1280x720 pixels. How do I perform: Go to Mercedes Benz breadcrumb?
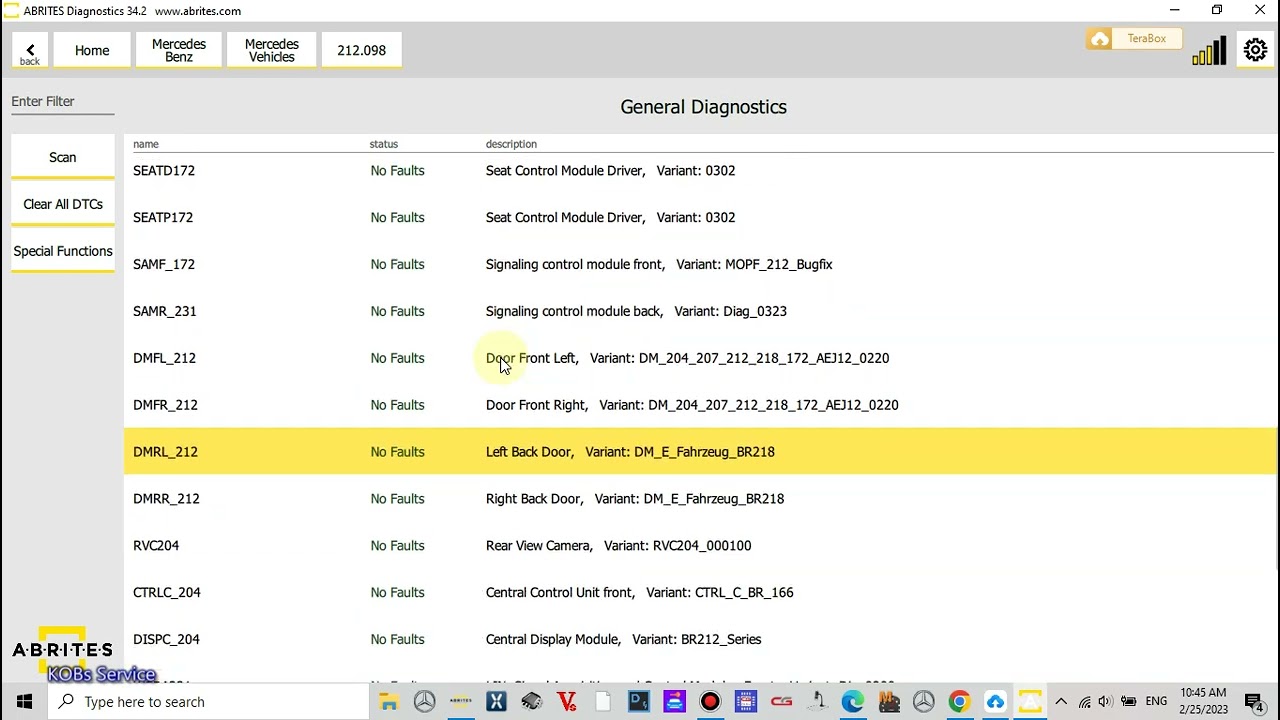[x=179, y=51]
